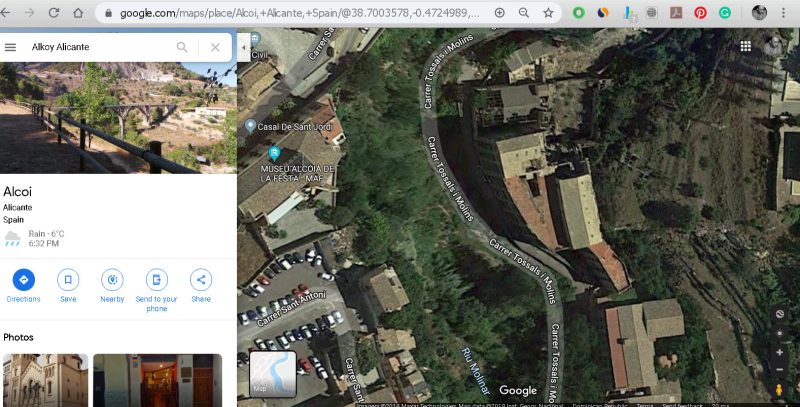Click the google.com/maps URL in the address bar
This screenshot has height=407, width=800.
pyautogui.click(x=299, y=13)
